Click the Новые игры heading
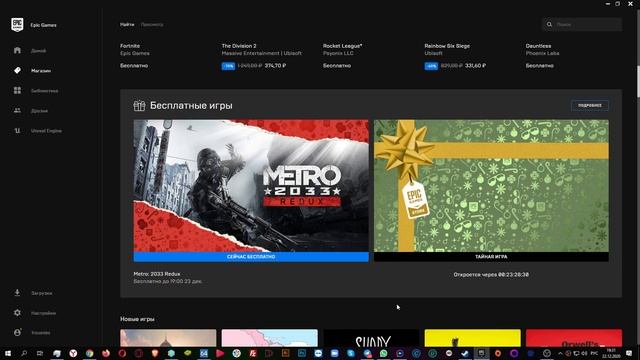Viewport: 640px width, 360px height. pyautogui.click(x=137, y=319)
